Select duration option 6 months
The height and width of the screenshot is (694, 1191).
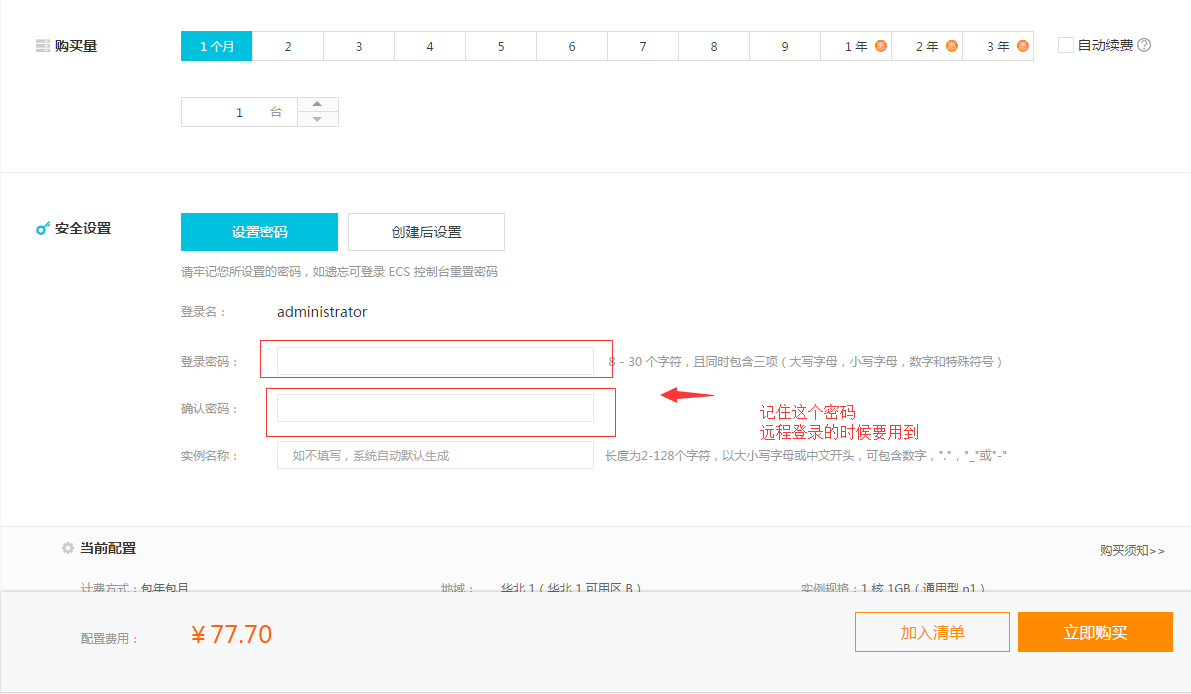pos(571,45)
